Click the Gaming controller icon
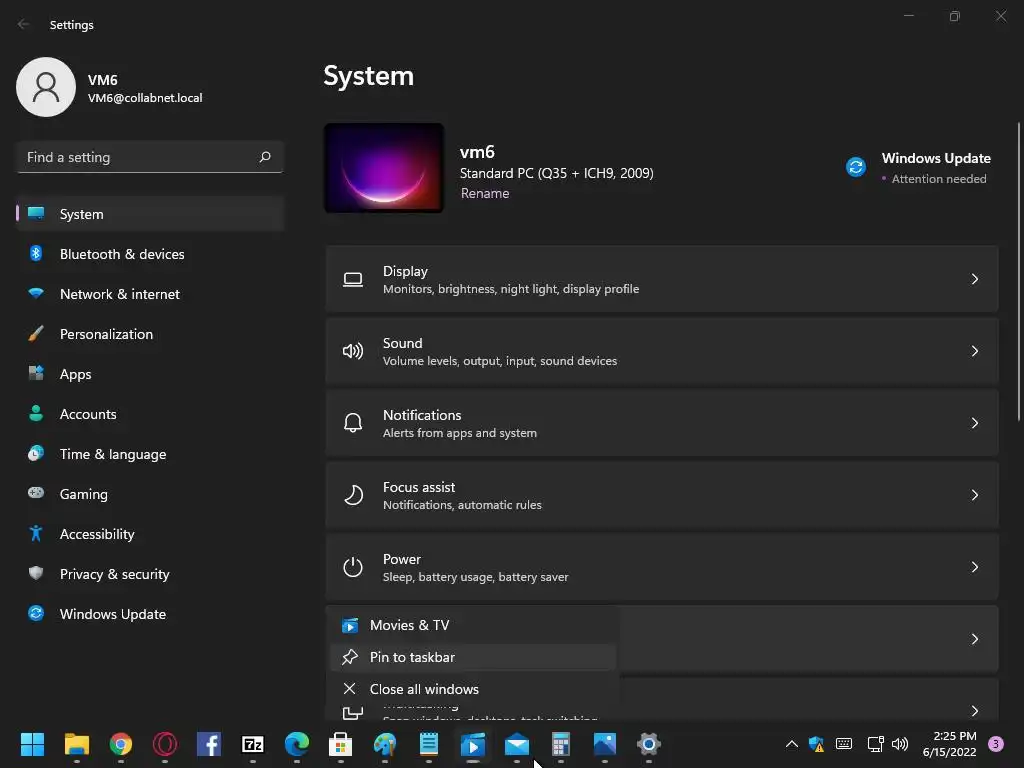 tap(36, 493)
